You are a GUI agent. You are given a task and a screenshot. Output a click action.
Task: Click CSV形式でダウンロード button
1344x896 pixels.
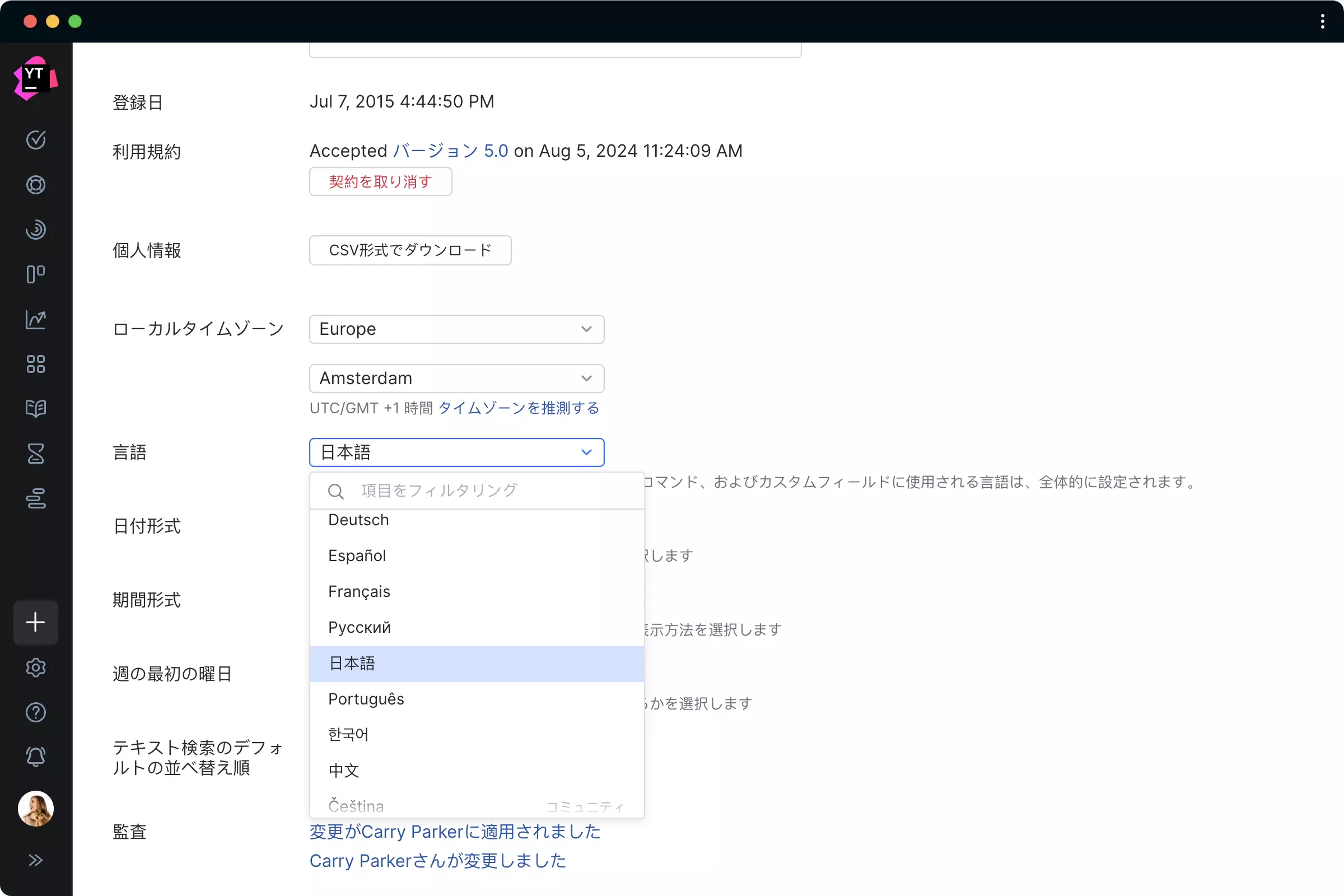[410, 250]
